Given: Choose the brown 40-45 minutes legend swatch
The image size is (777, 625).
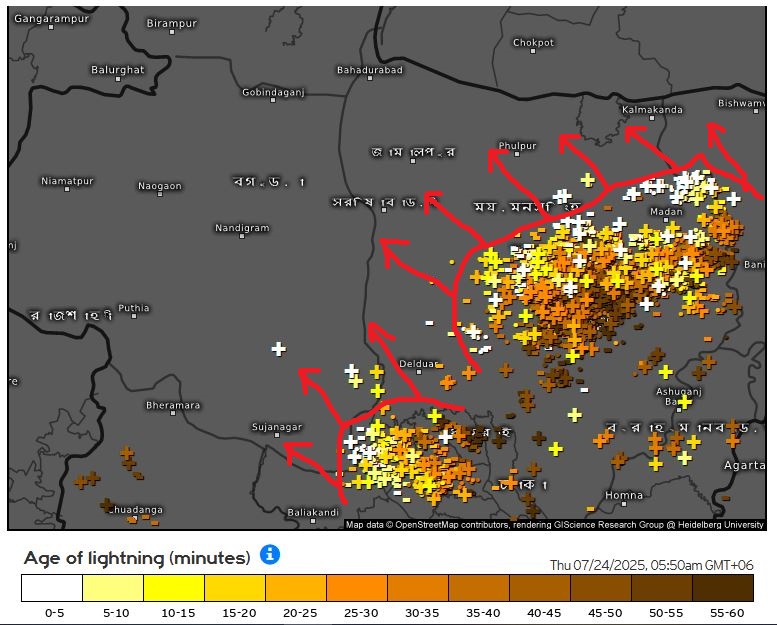Looking at the screenshot, I should (540, 588).
